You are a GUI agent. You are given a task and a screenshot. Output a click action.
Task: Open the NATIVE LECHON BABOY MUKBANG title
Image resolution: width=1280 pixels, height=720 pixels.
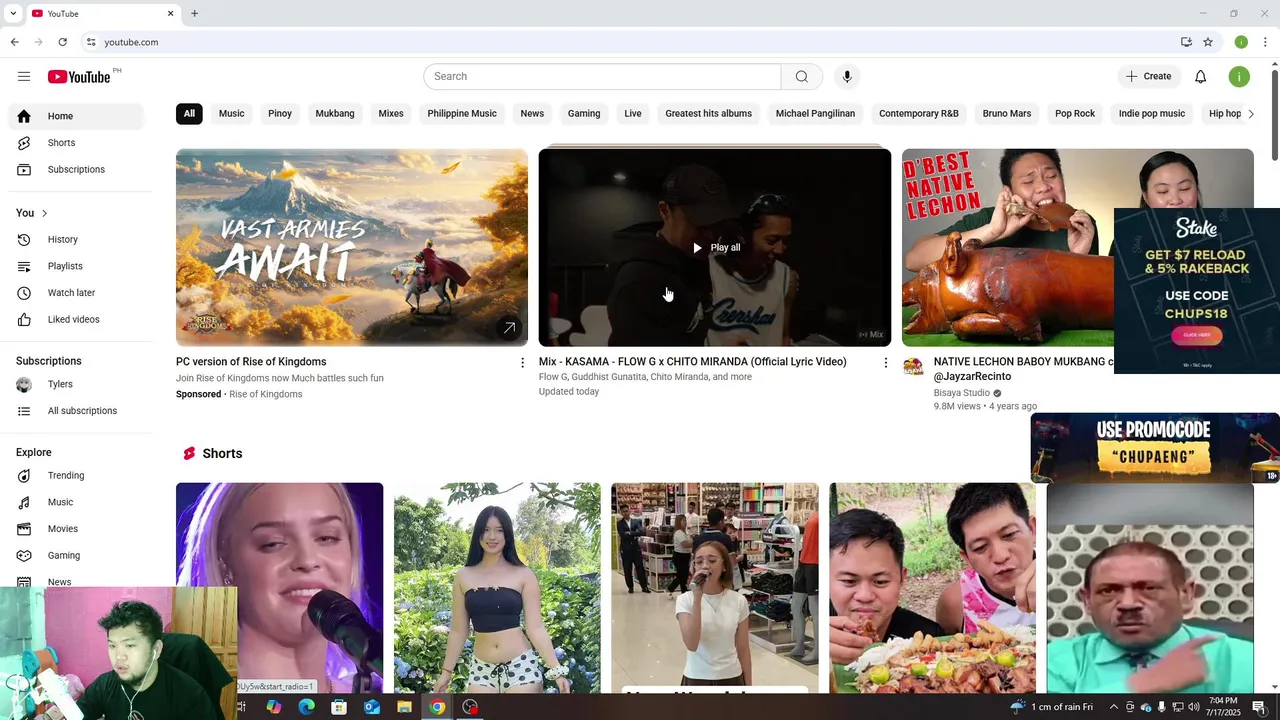click(x=1023, y=369)
